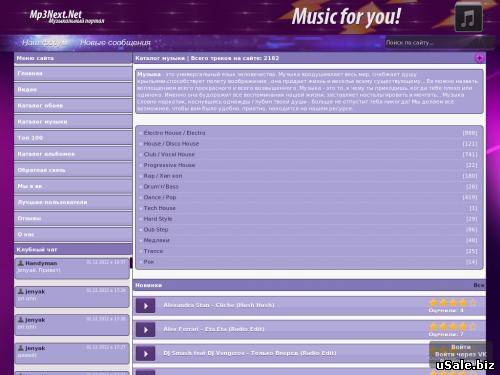
Task: Click the round purple icon in catalog header
Action: [x=479, y=58]
